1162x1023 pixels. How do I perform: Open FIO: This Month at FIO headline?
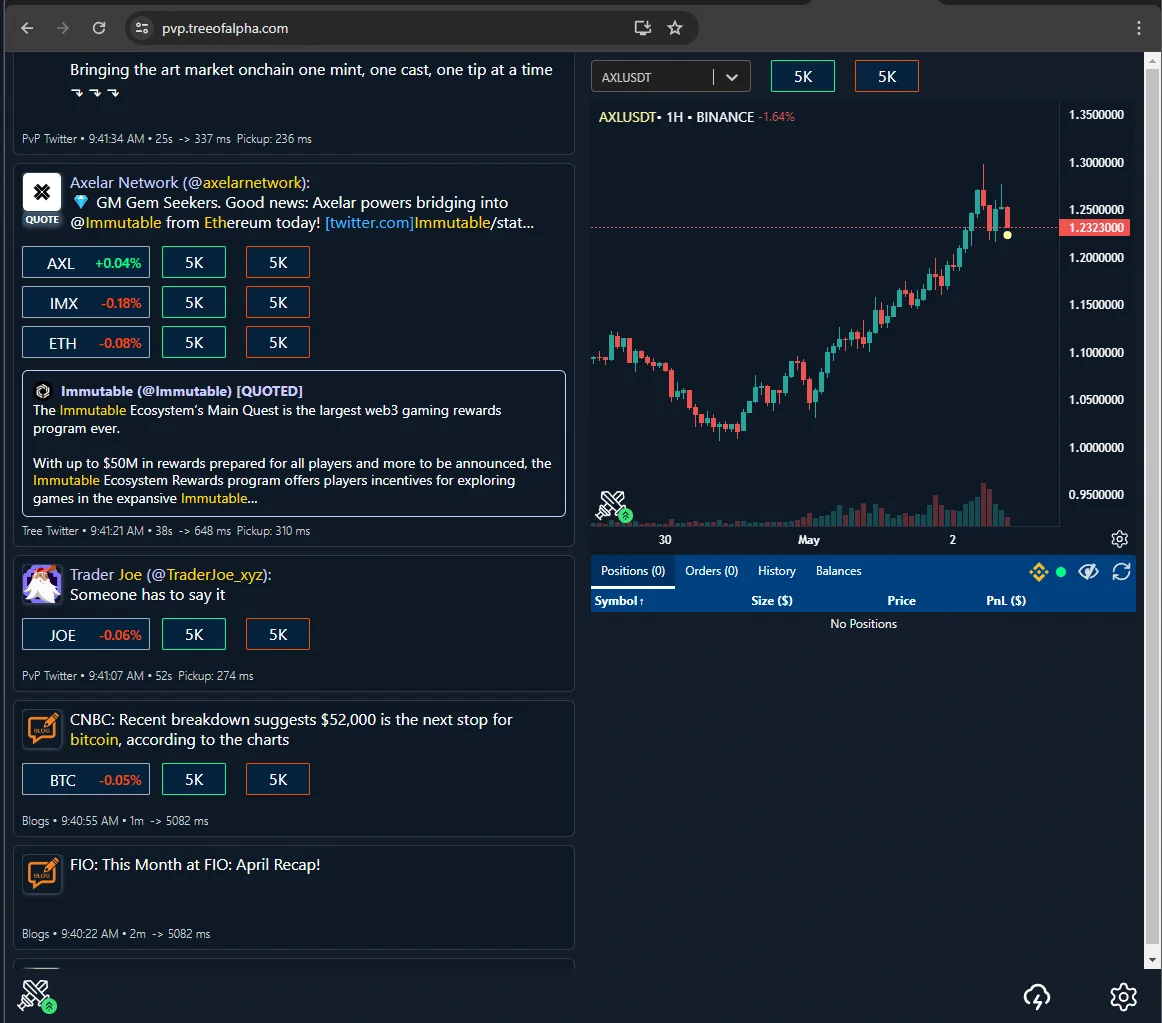195,864
